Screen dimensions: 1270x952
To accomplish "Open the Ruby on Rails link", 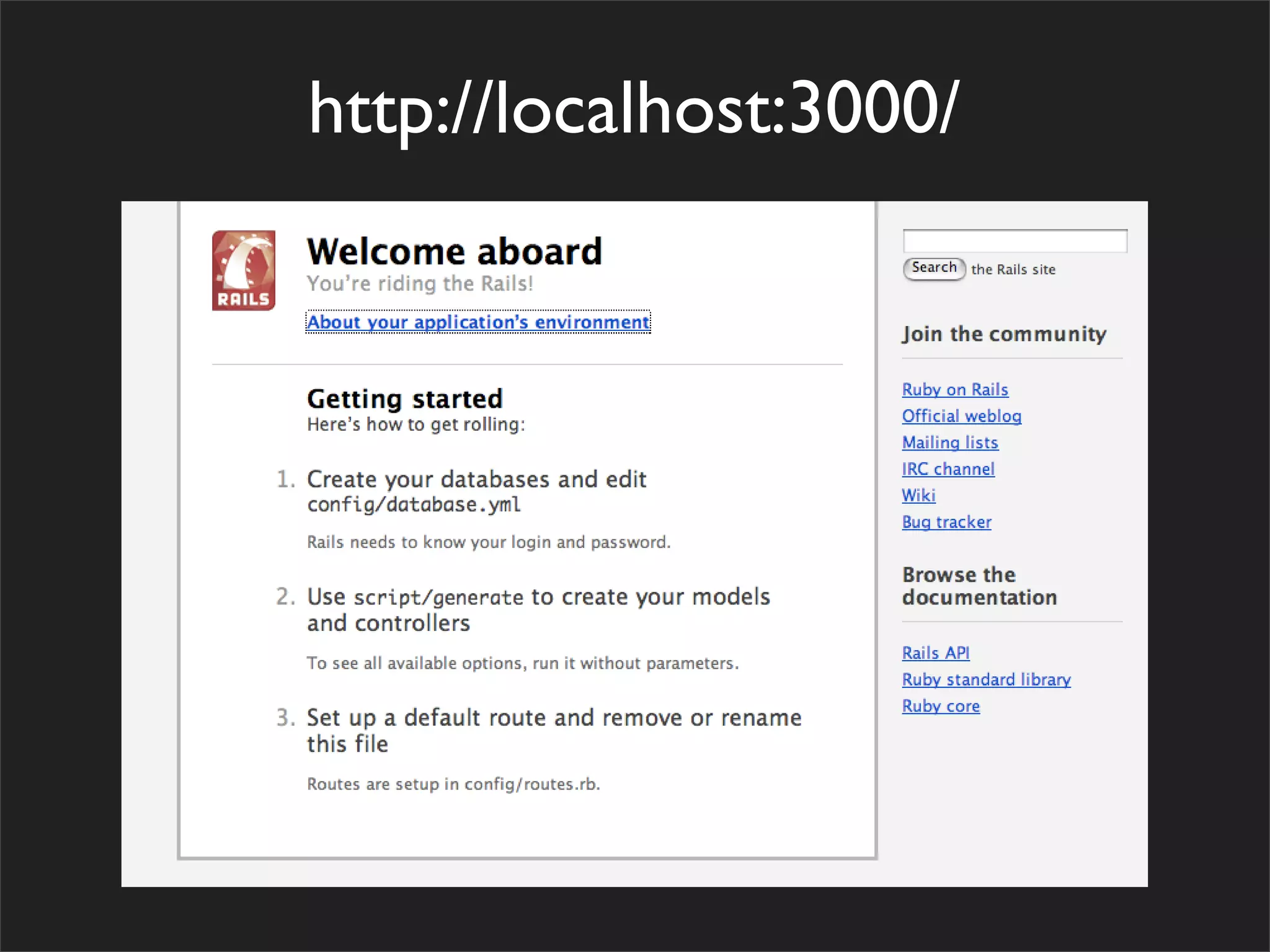I will [955, 390].
